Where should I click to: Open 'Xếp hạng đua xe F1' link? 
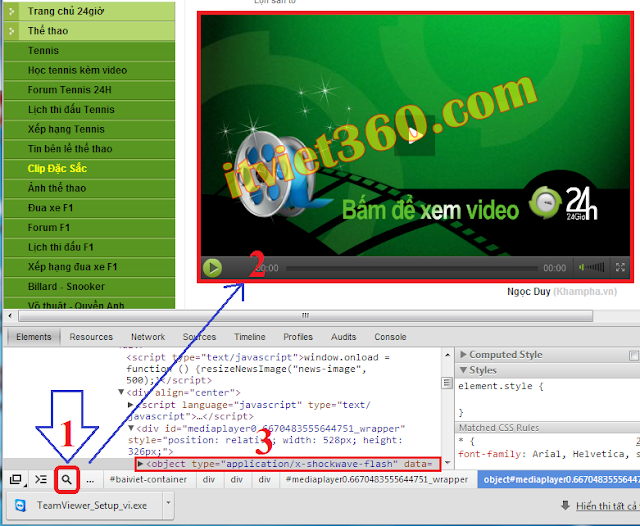click(x=89, y=266)
